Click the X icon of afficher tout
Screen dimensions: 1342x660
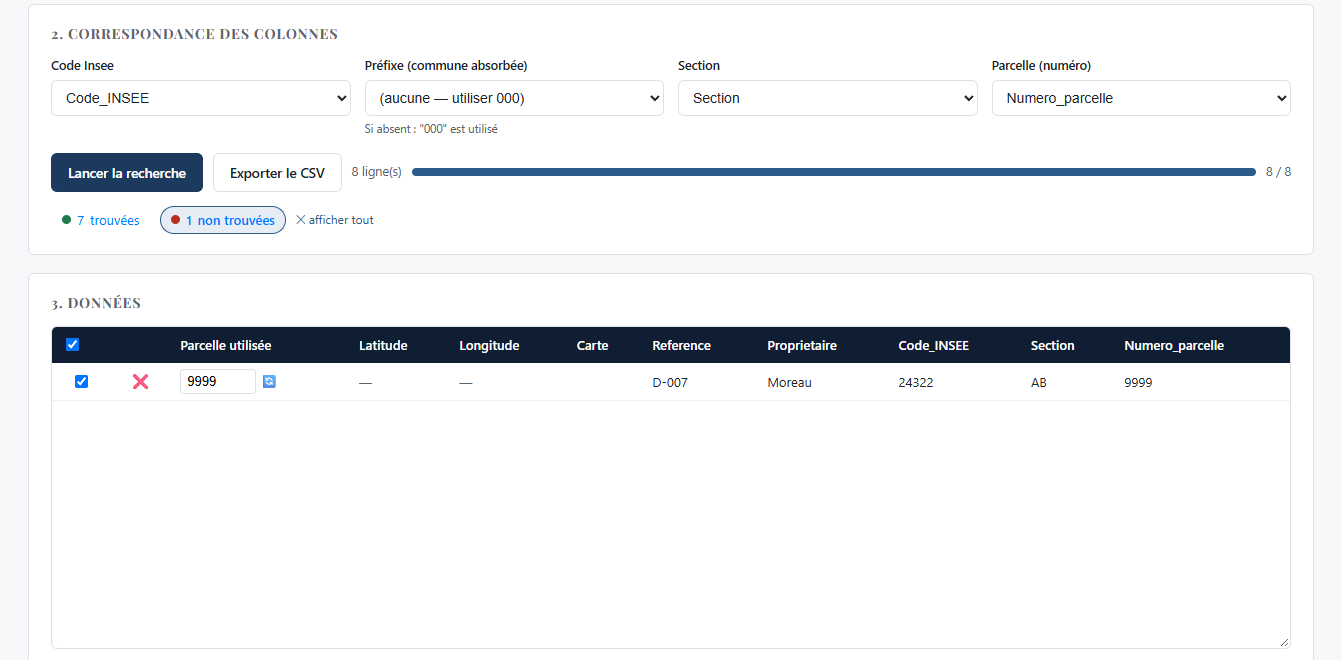point(300,220)
